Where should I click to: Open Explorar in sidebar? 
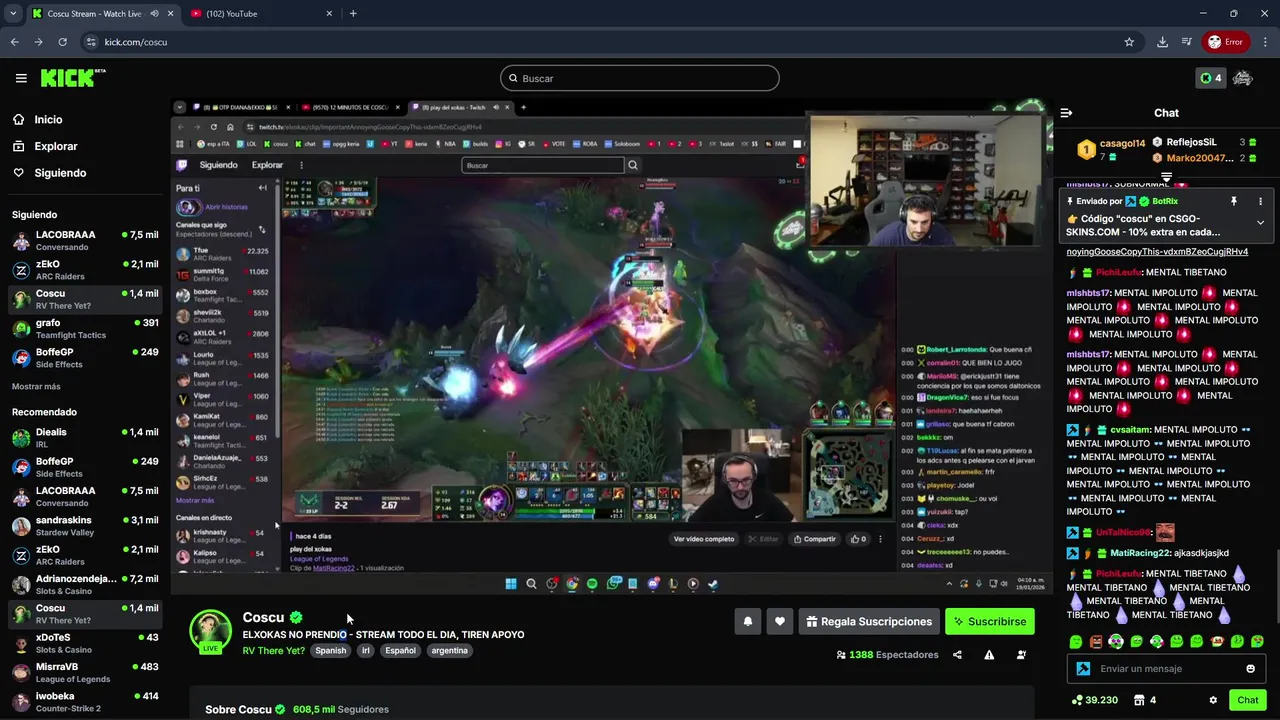[x=55, y=146]
